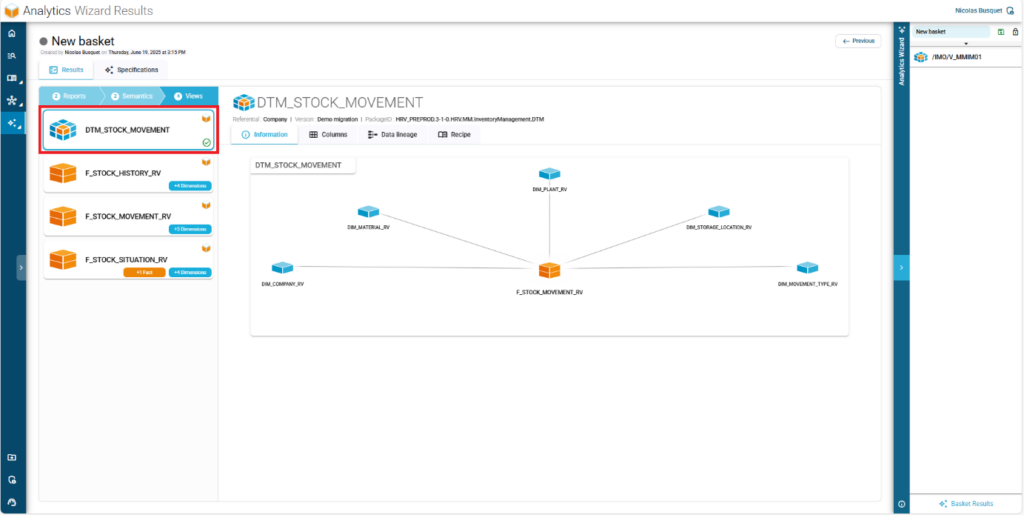Click the F_STOCK_MOVEMENT_RV orange cube node in diagram
The width and height of the screenshot is (1024, 515).
point(549,271)
